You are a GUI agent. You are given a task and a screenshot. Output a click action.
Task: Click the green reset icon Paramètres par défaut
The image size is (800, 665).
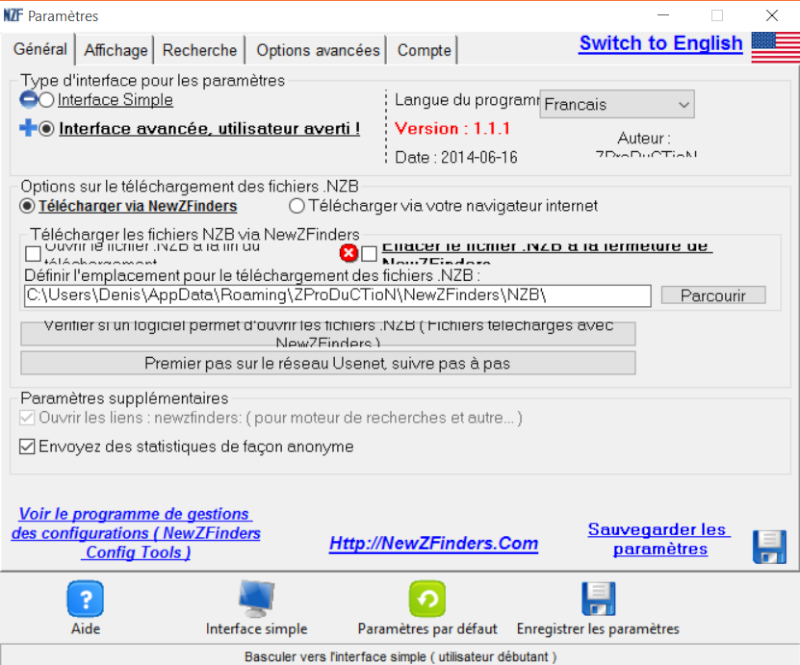coord(427,599)
